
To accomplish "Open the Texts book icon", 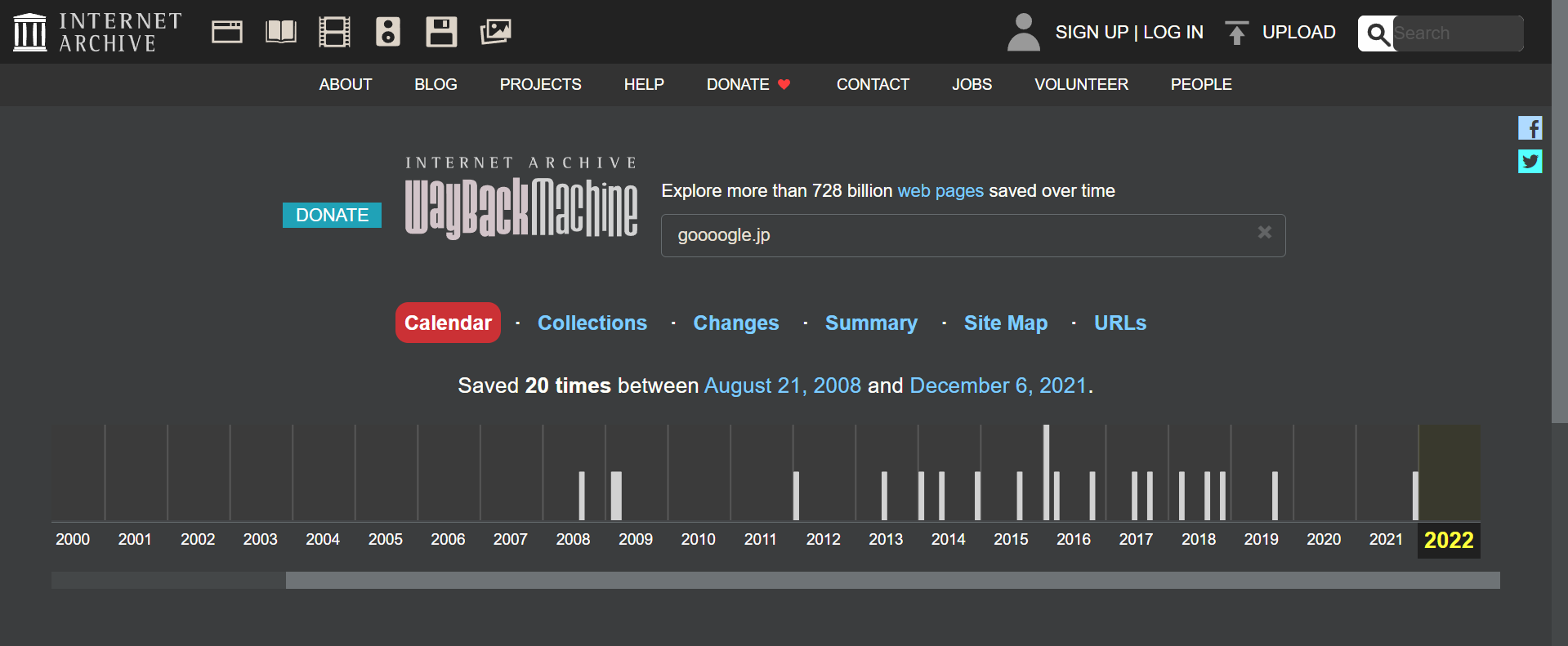I will click(x=280, y=33).
